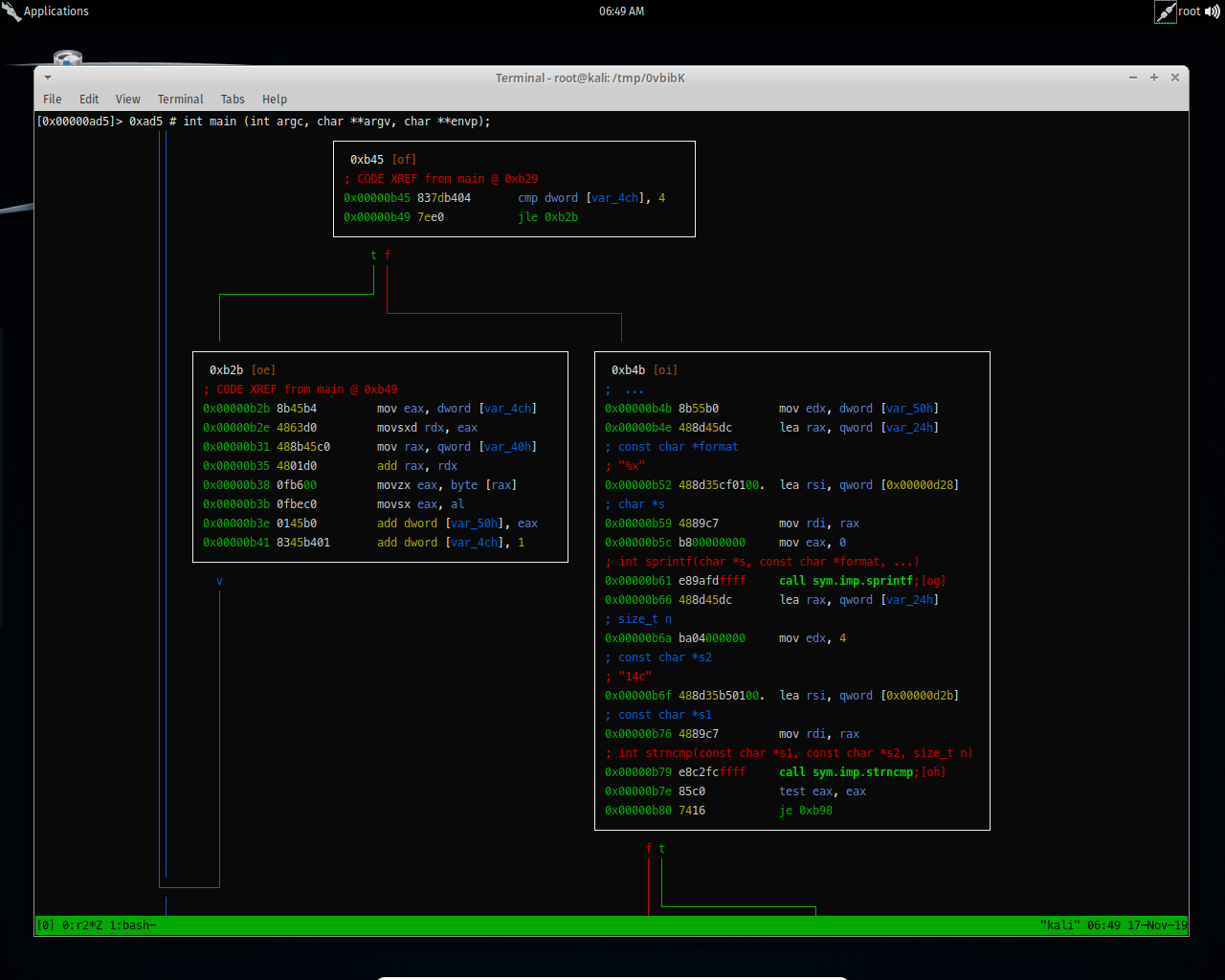
Task: Click the 'mov edx, 4' instruction
Action: [x=813, y=638]
